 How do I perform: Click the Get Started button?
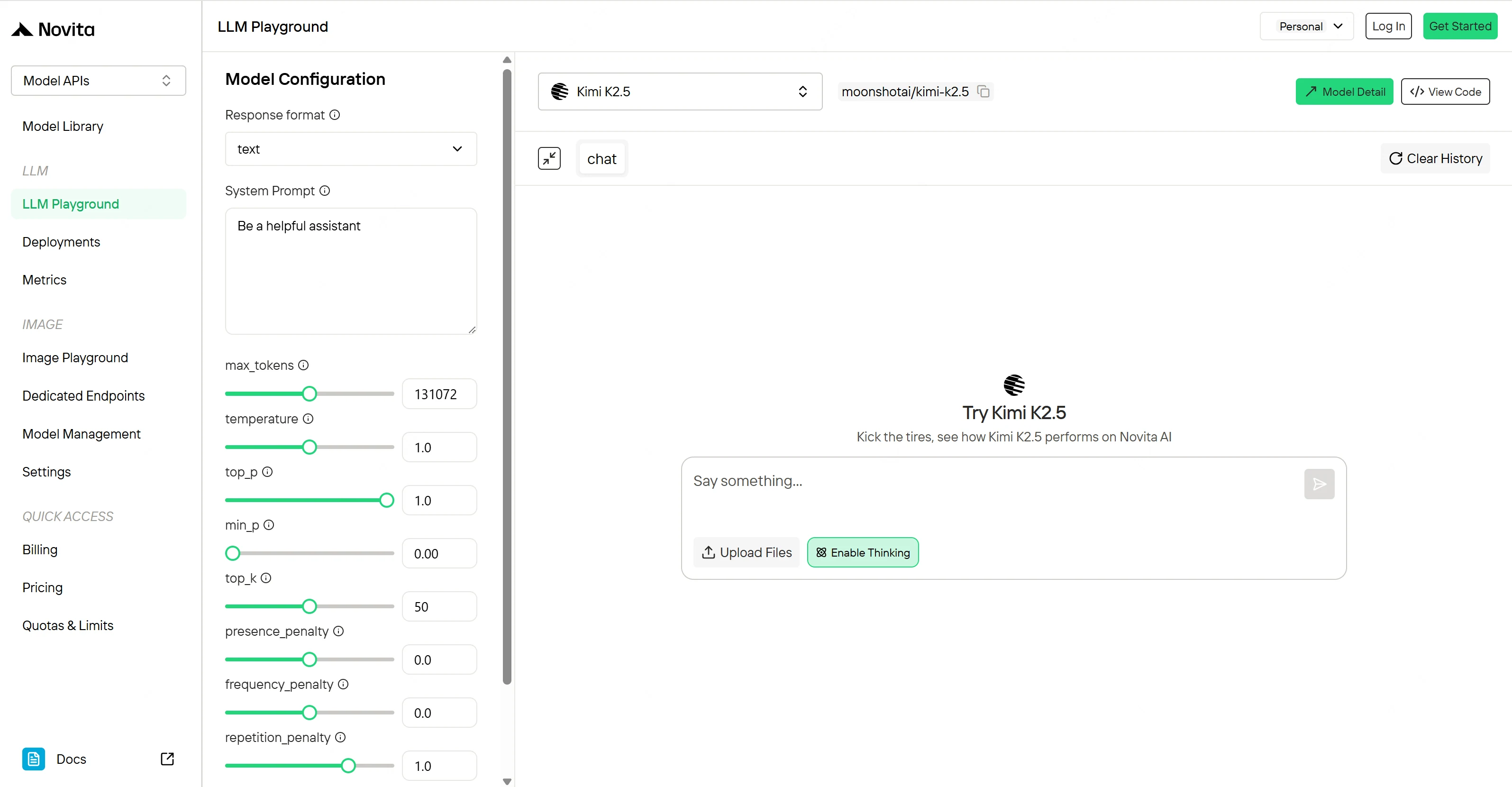(1460, 27)
